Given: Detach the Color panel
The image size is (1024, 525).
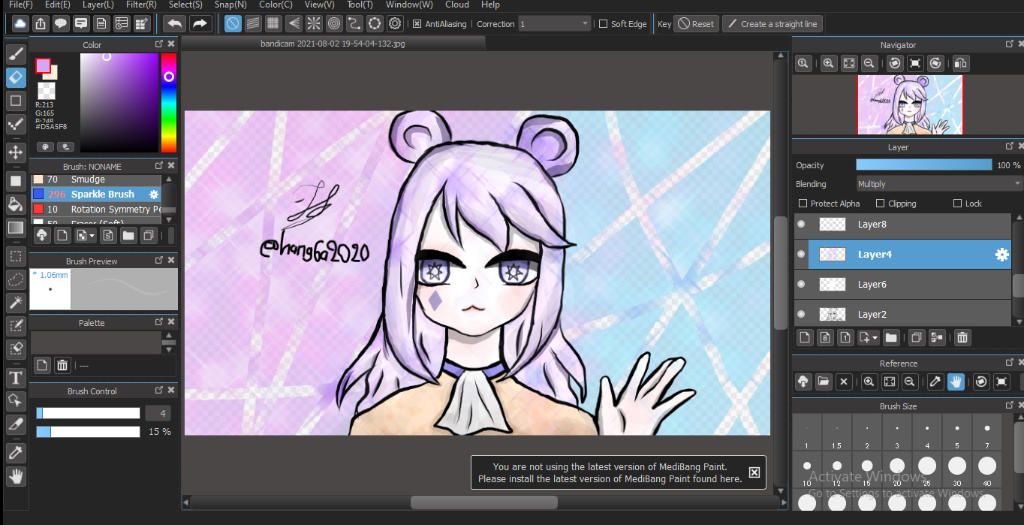Looking at the screenshot, I should click(159, 44).
